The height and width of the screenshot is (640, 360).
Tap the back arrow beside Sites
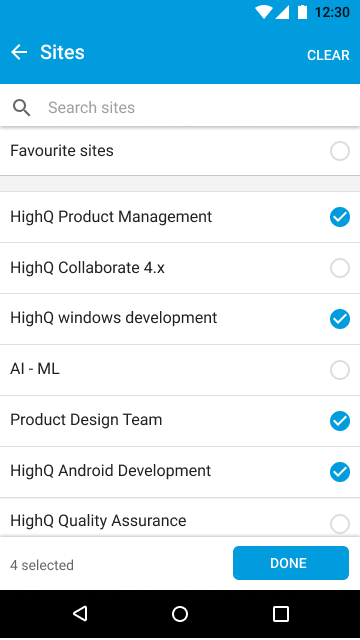tap(19, 52)
